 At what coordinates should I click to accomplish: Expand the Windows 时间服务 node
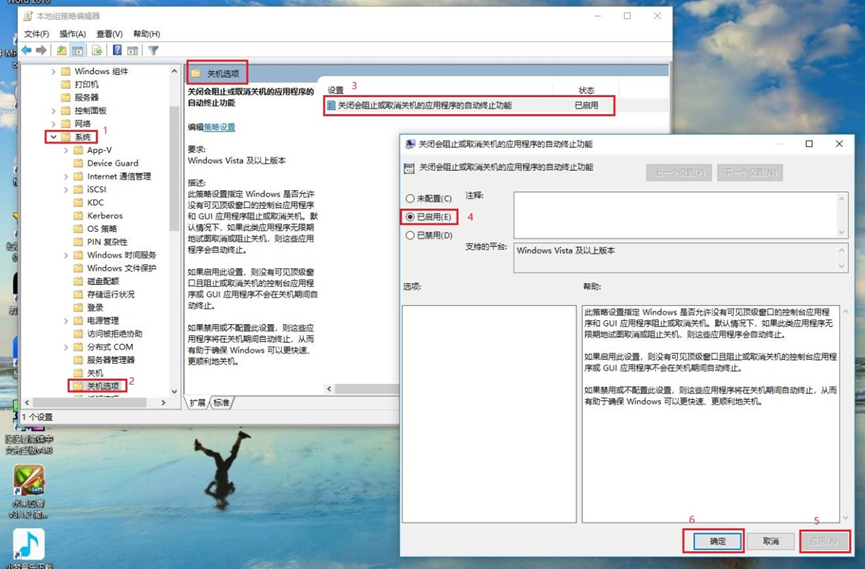pos(66,255)
